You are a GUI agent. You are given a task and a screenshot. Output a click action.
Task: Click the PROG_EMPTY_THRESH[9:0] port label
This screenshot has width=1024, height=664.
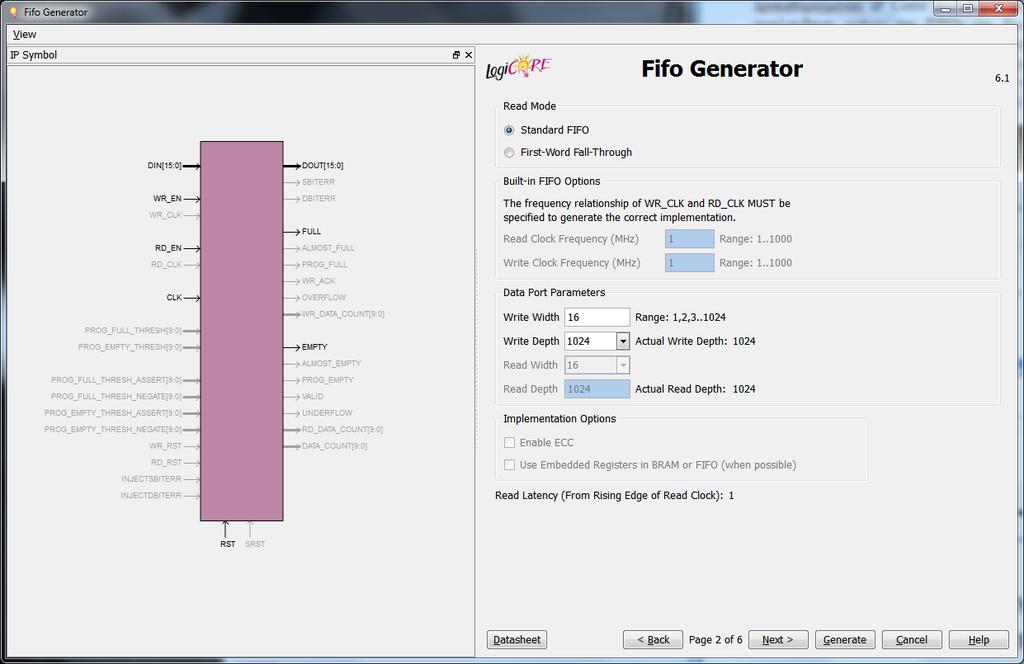pyautogui.click(x=130, y=347)
